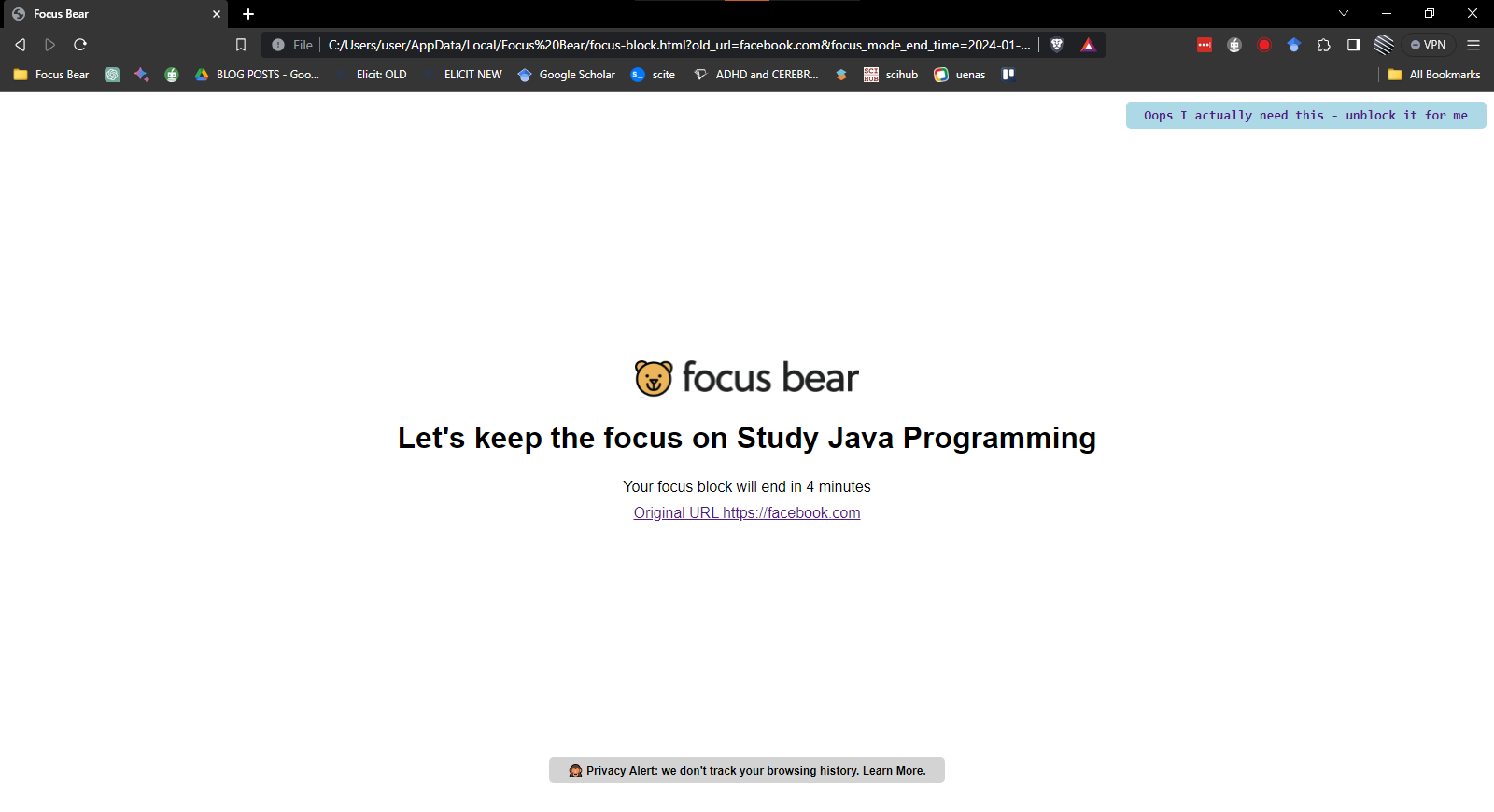
Task: Follow the Original URL https://facebook.com link
Action: (x=747, y=513)
